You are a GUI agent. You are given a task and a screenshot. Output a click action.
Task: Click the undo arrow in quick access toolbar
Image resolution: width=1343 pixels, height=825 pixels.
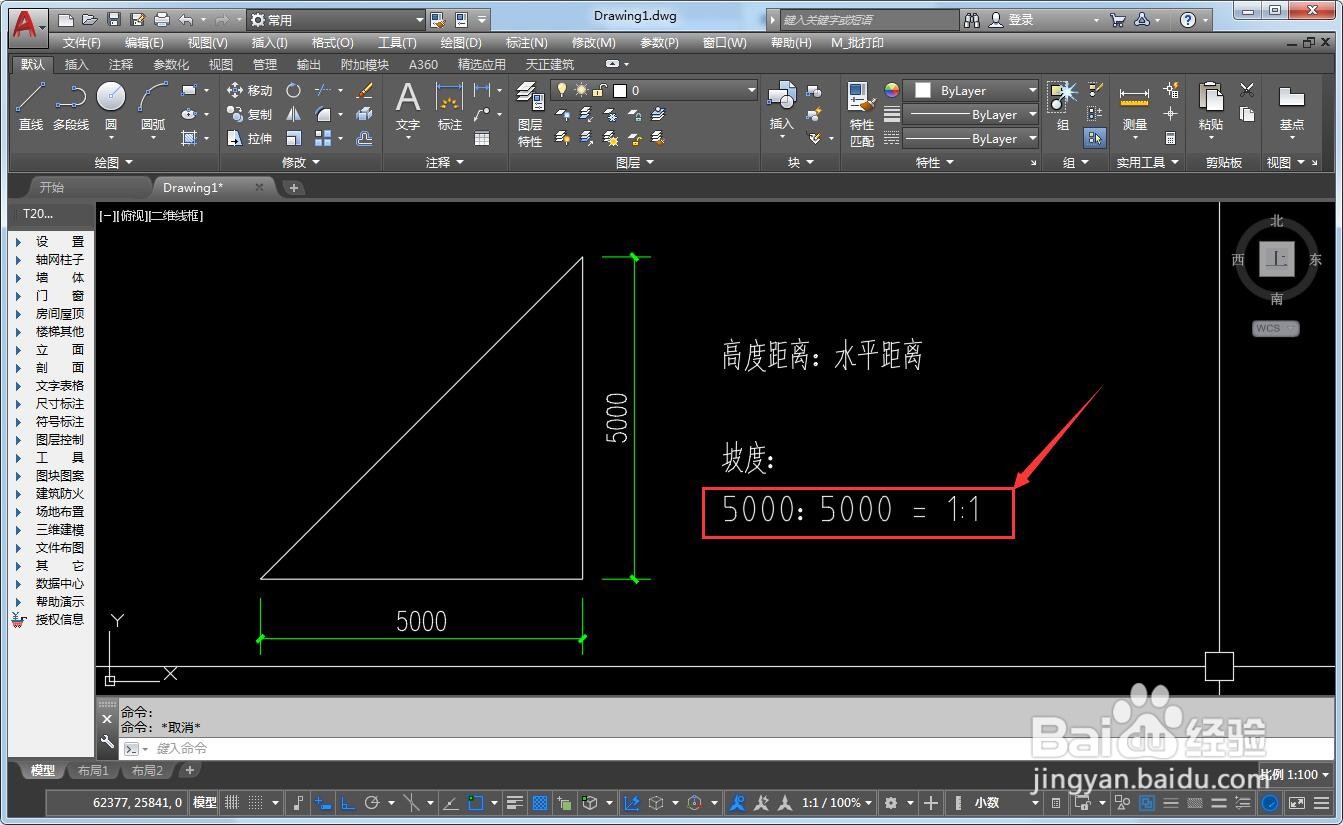pyautogui.click(x=186, y=19)
